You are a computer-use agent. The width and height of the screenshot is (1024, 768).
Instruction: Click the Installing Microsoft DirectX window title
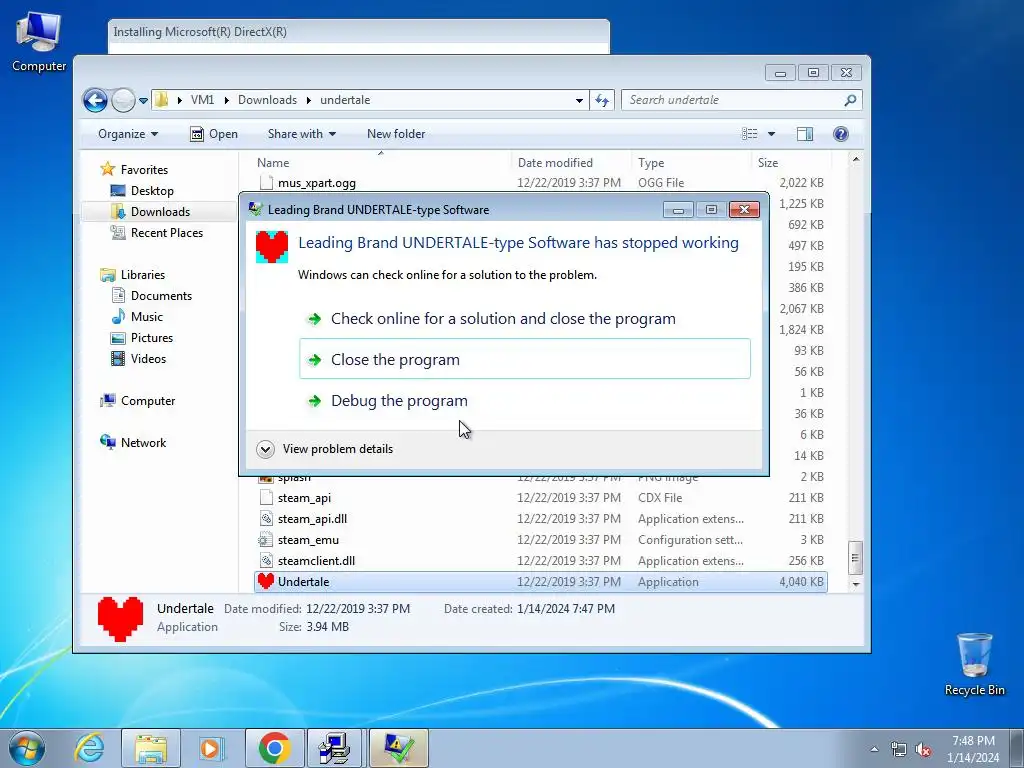coord(200,31)
